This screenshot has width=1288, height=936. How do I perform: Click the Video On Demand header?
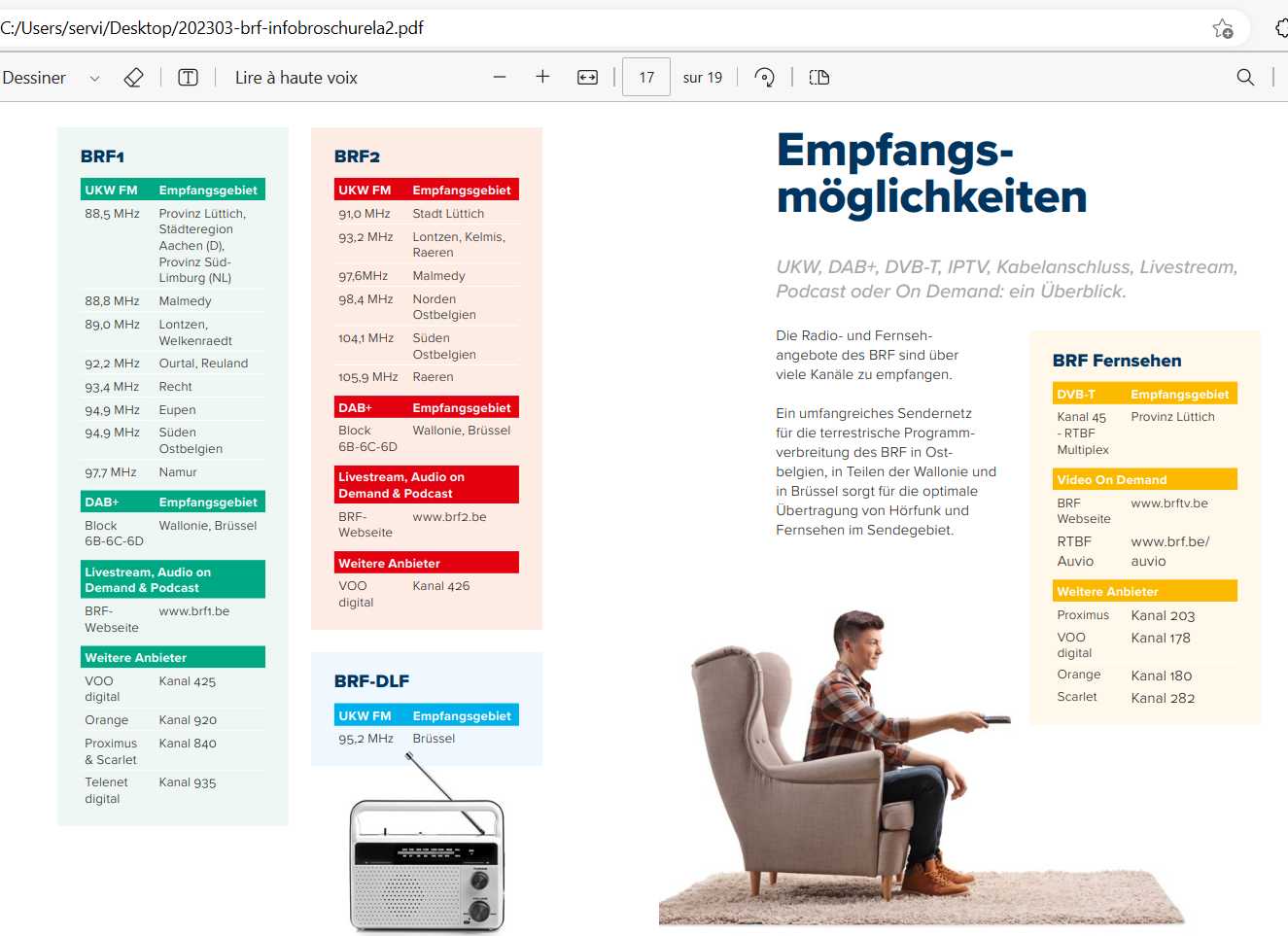tap(1145, 480)
